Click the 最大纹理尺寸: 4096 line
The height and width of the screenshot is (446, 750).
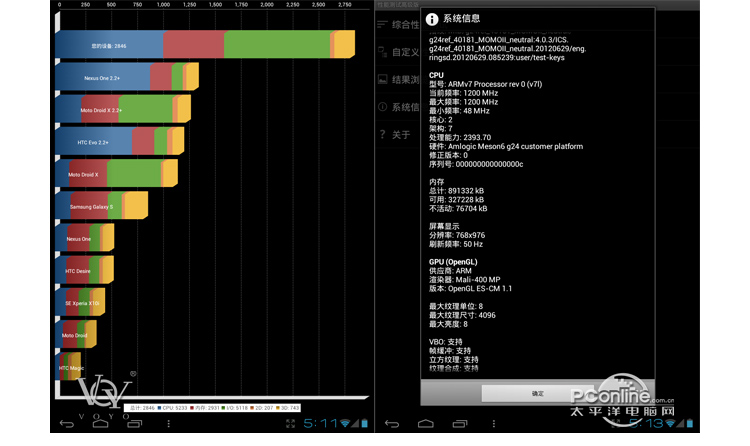pos(462,315)
